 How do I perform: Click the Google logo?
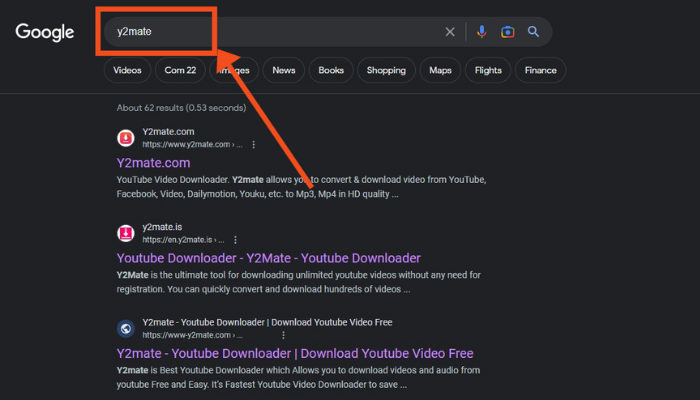coord(45,32)
